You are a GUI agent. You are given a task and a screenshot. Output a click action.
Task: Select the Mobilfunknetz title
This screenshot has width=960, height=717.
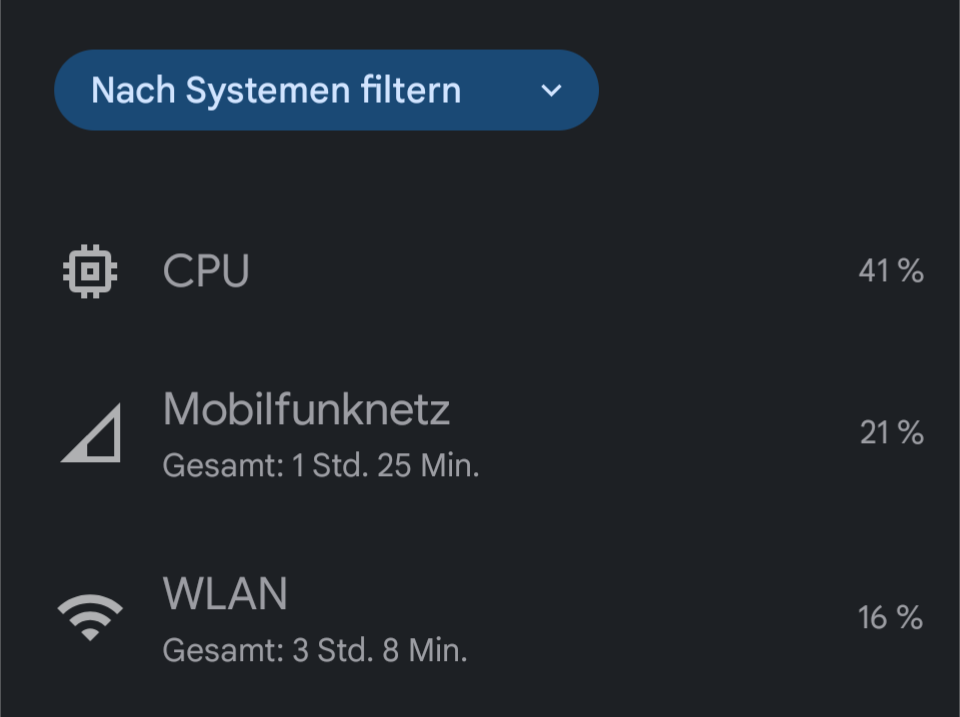306,409
